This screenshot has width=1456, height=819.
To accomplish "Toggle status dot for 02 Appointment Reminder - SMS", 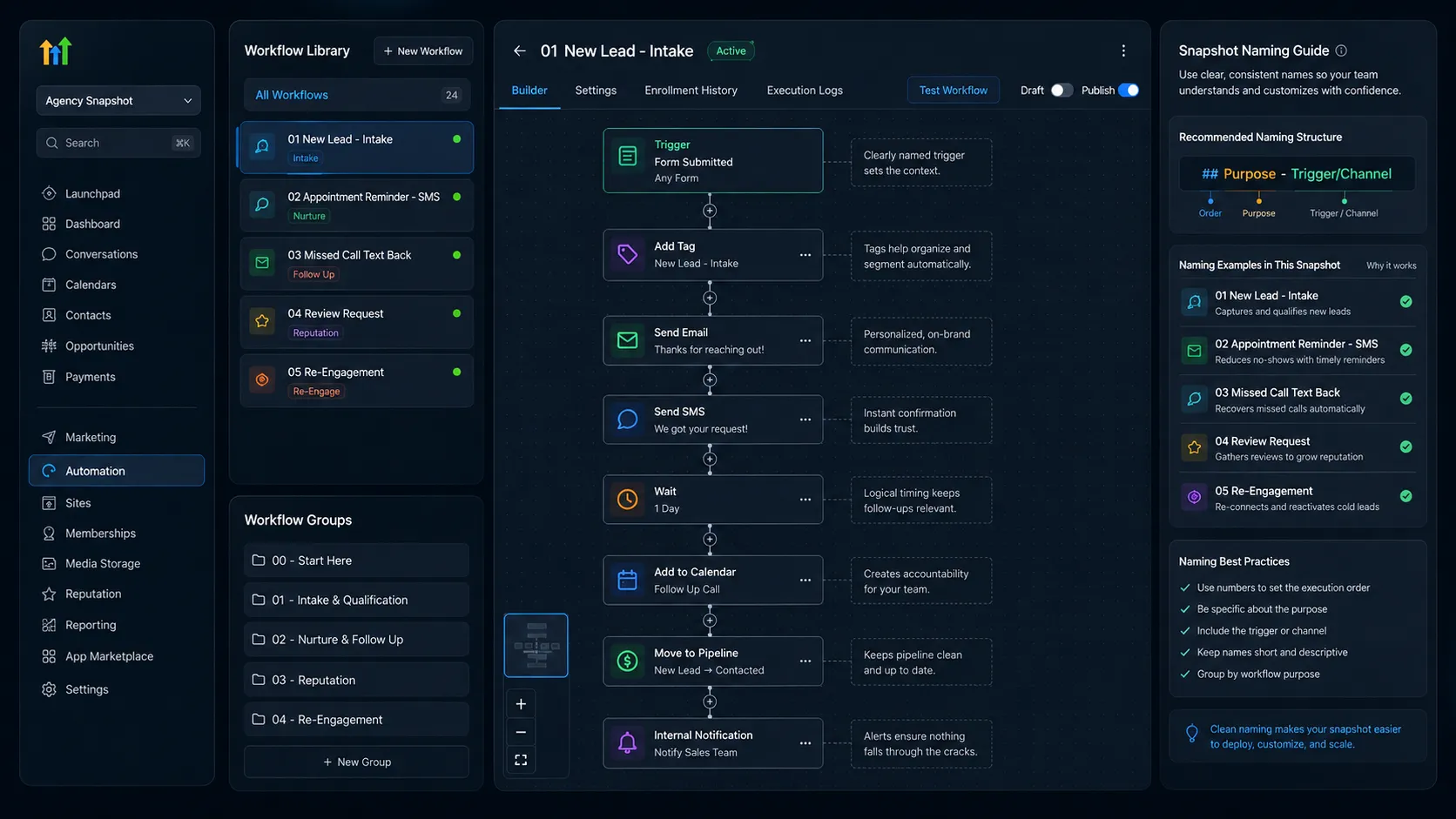I will point(456,197).
